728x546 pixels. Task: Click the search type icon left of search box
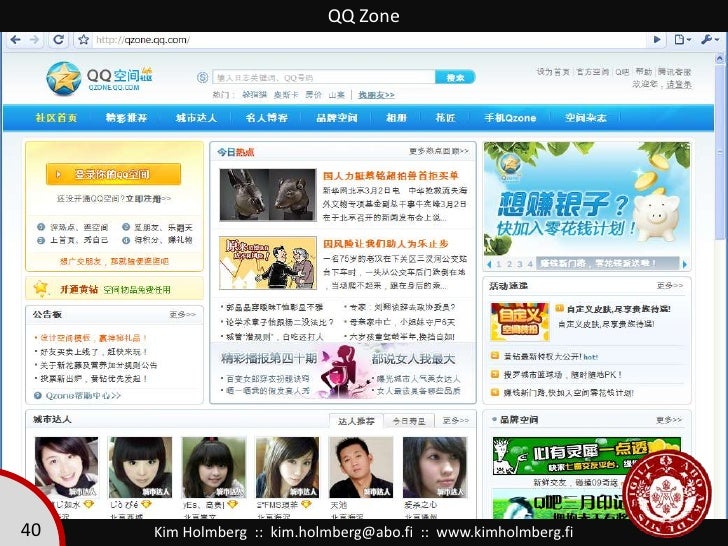click(x=202, y=78)
